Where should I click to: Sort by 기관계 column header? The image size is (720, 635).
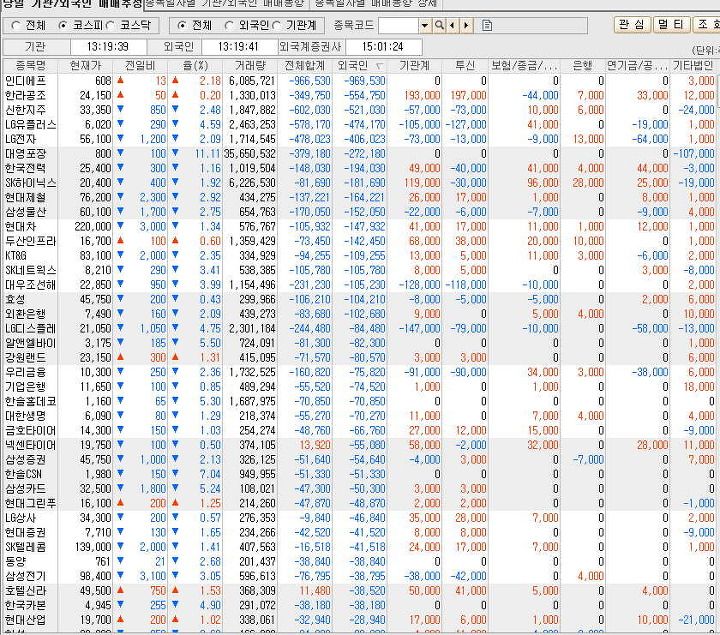(x=415, y=66)
